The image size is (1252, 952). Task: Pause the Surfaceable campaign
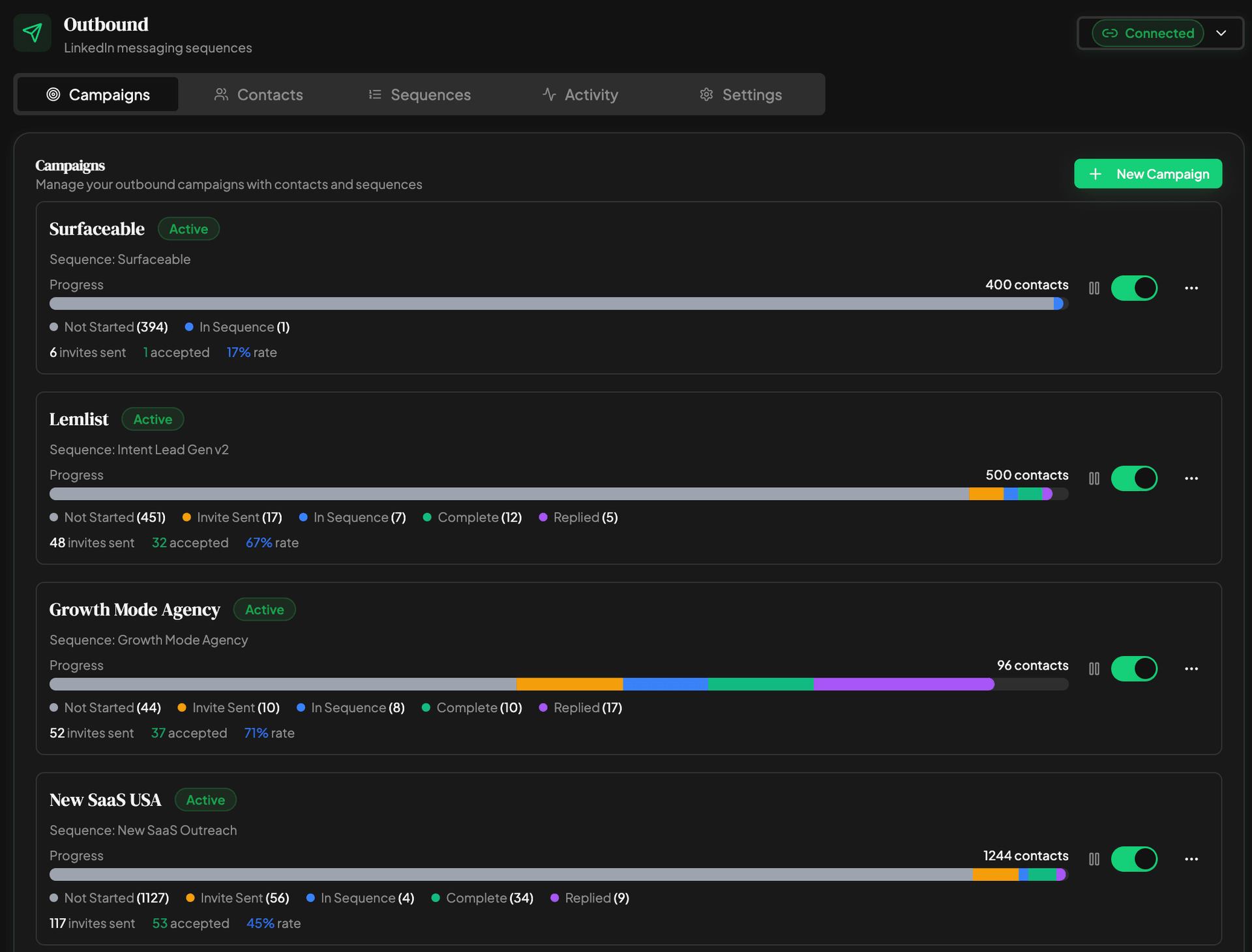[1094, 288]
